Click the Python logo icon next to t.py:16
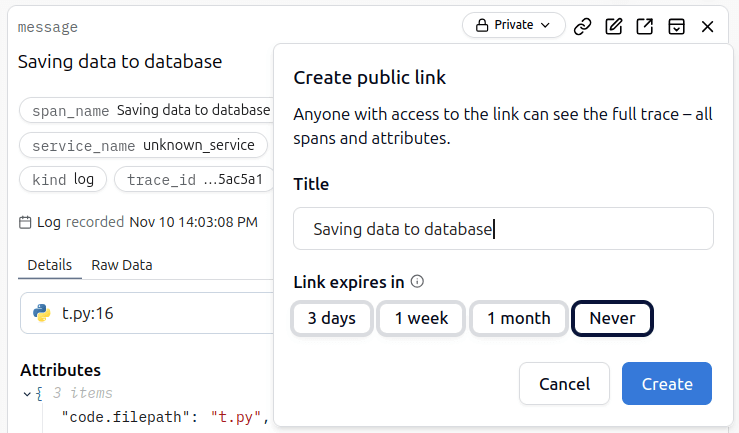This screenshot has height=433, width=739. pyautogui.click(x=42, y=313)
